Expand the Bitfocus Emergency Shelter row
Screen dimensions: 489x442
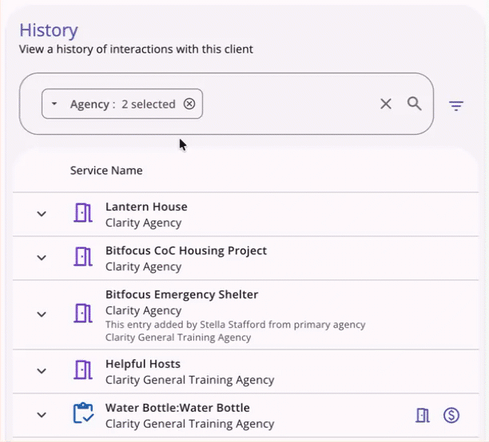pyautogui.click(x=42, y=314)
